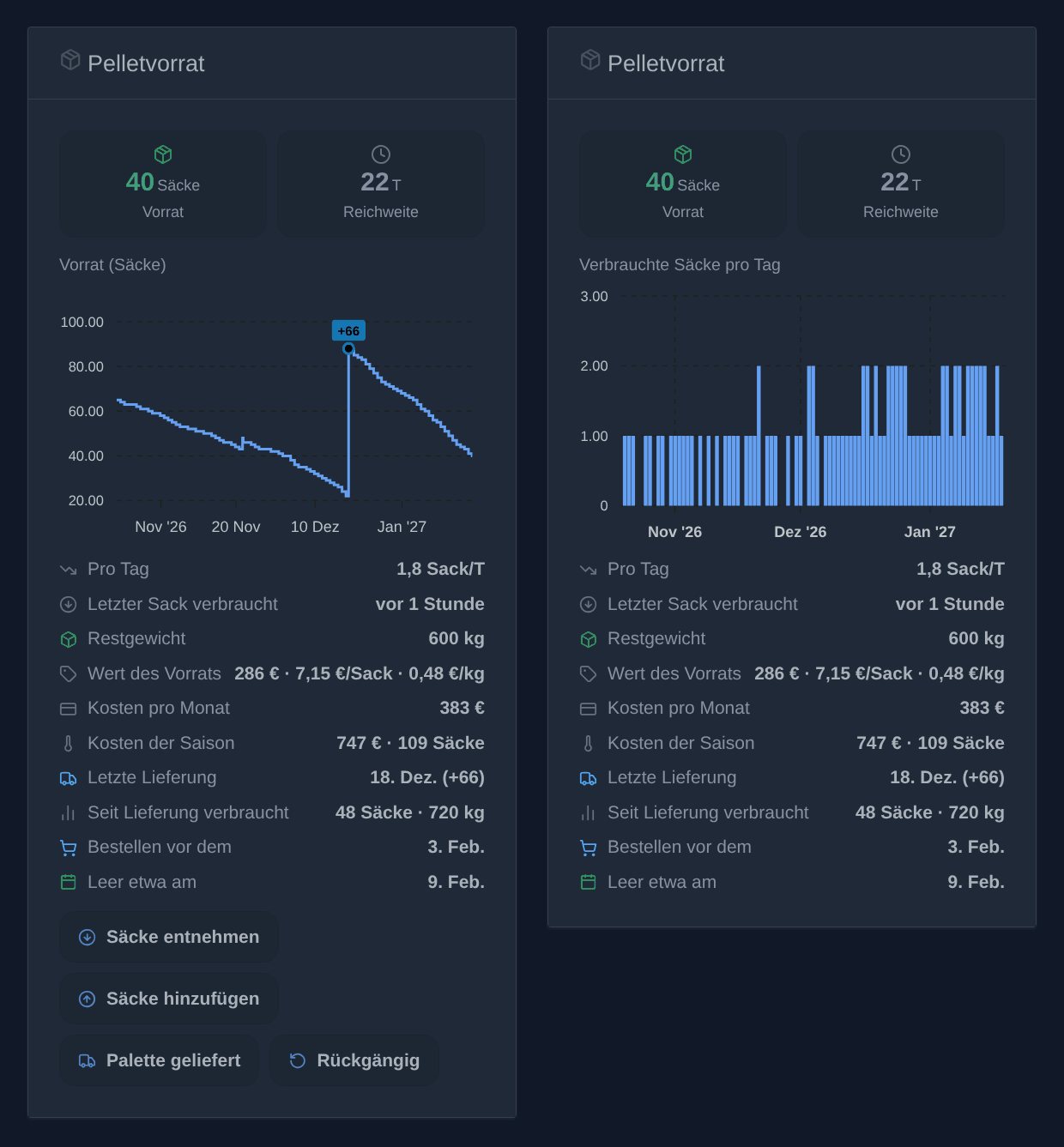Viewport: 1064px width, 1147px height.
Task: Click thermometer icon of Kosten der Saison, right card
Action: 589,743
